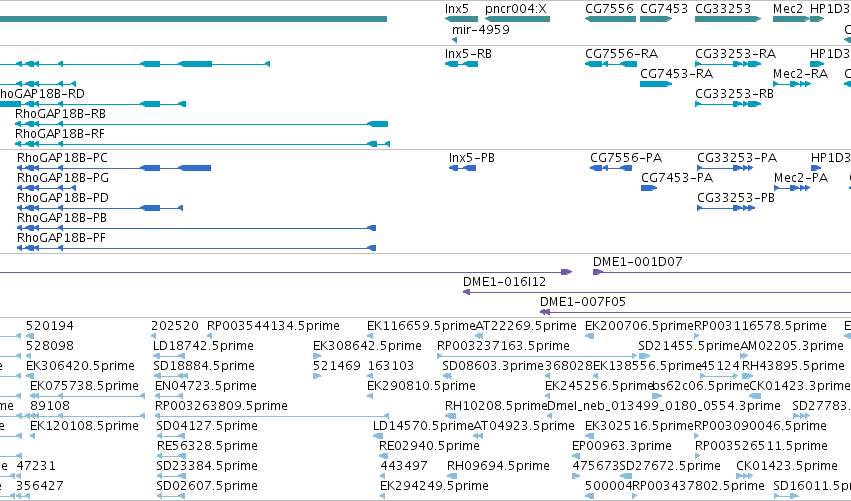Select EST EK200706.5prime
The height and width of the screenshot is (501, 851).
tap(640, 326)
